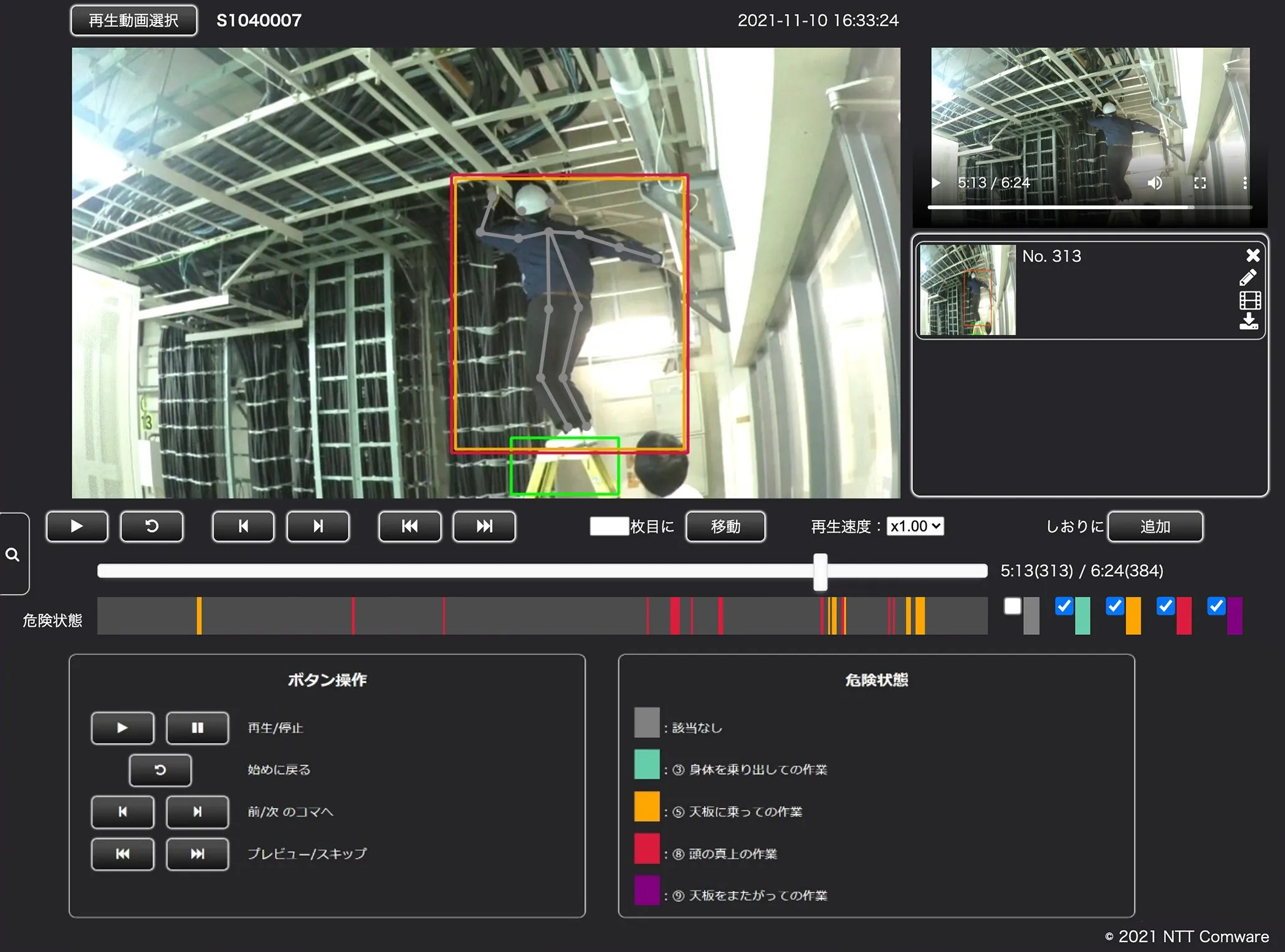Remove bookmark No. 313 with the X

1253,255
